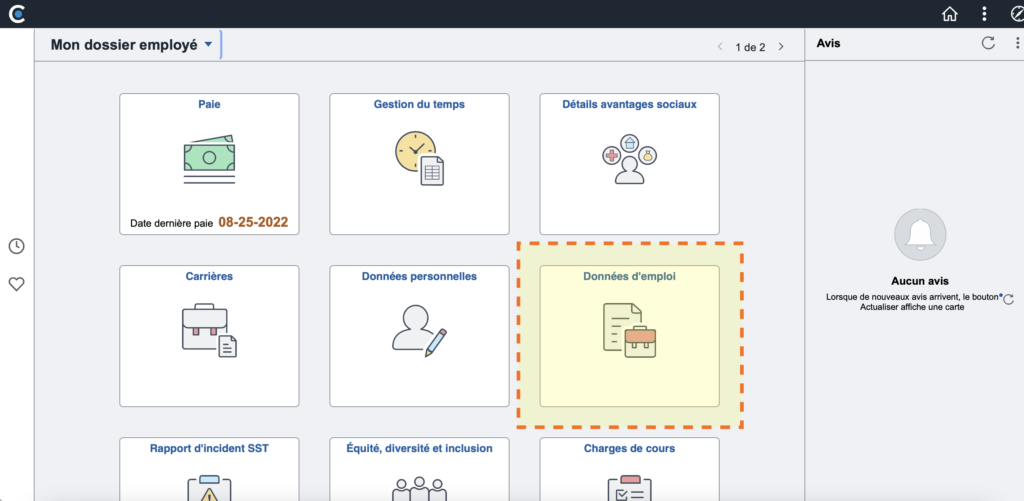Click the compass navigator icon
This screenshot has height=501, width=1024.
click(x=1017, y=14)
